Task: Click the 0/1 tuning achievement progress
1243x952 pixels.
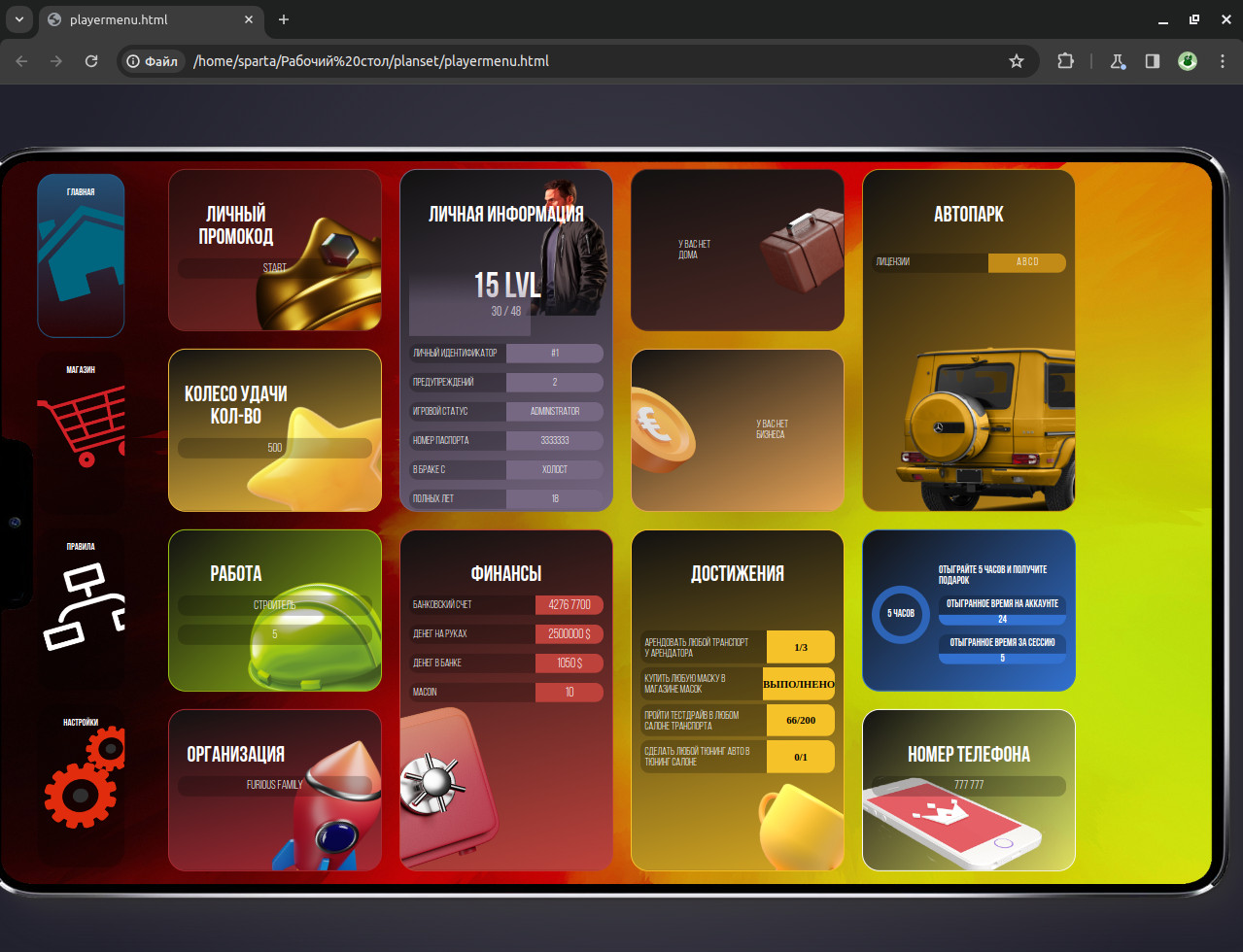Action: coord(801,758)
